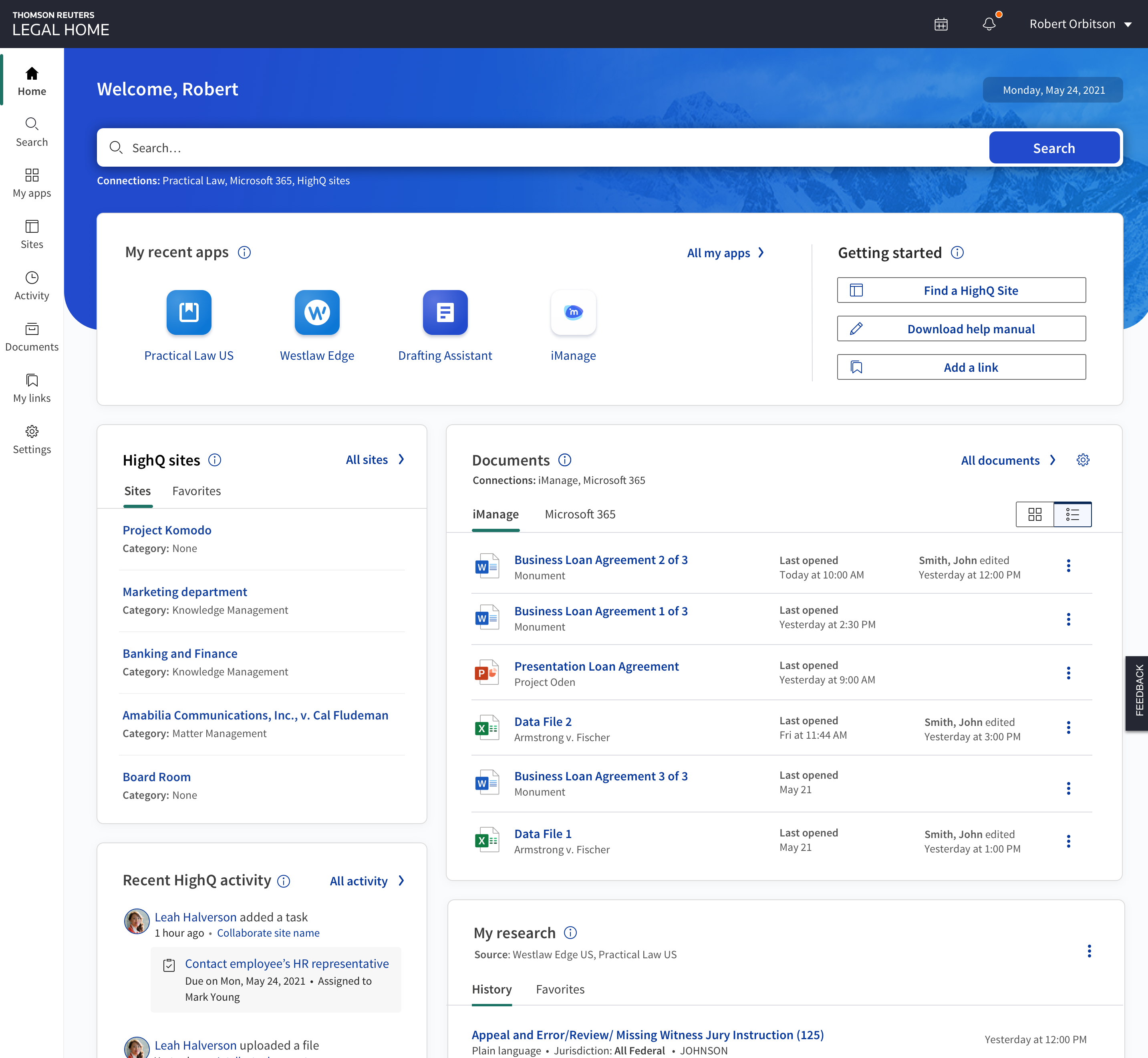Click Add a link button

pos(961,367)
